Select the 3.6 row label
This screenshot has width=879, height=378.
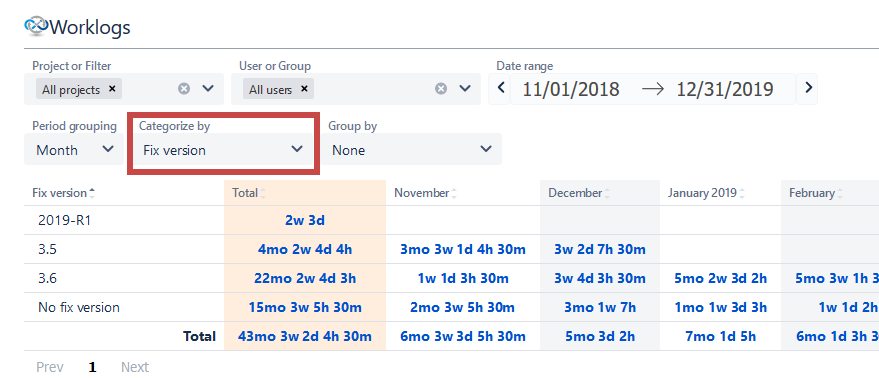[47, 278]
